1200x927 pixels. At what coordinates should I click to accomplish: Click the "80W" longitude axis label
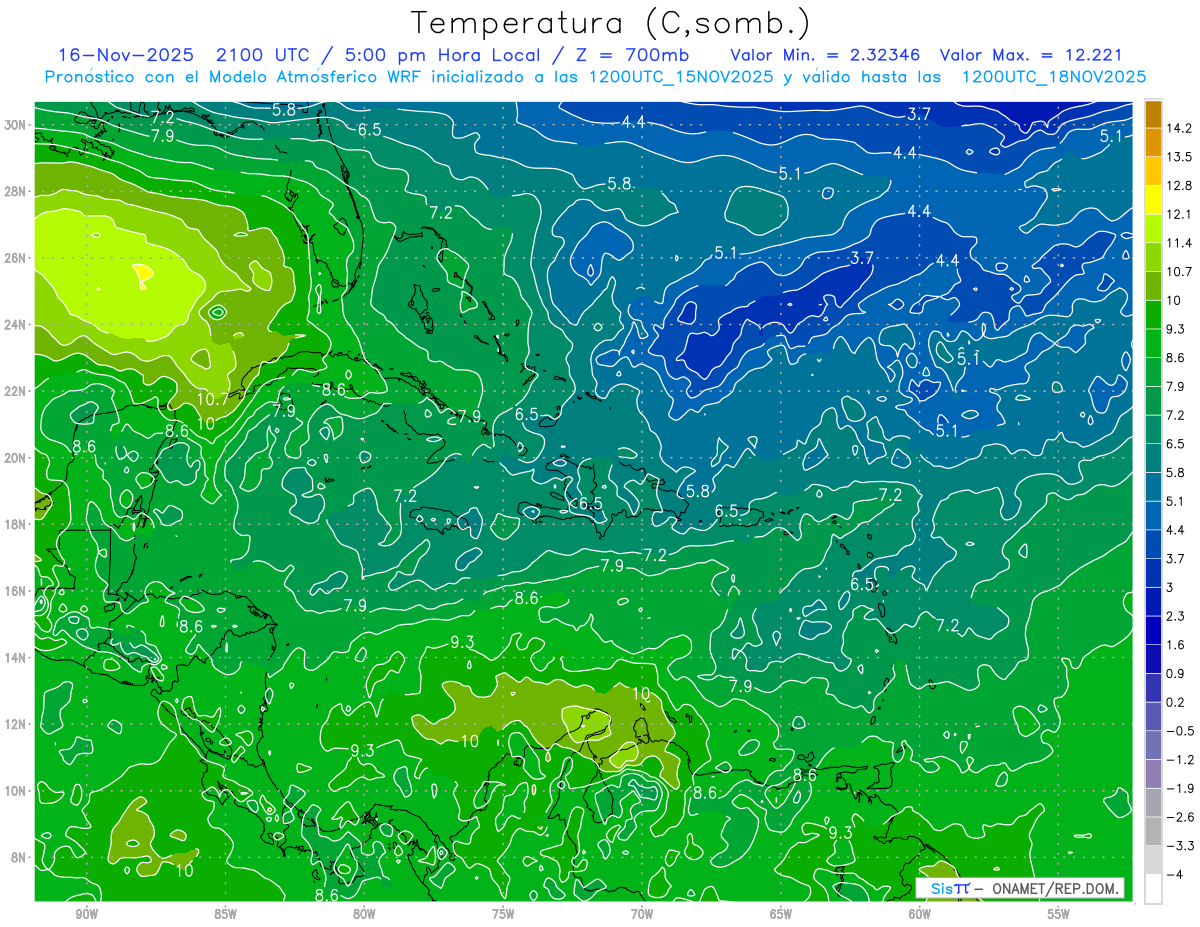click(x=364, y=913)
